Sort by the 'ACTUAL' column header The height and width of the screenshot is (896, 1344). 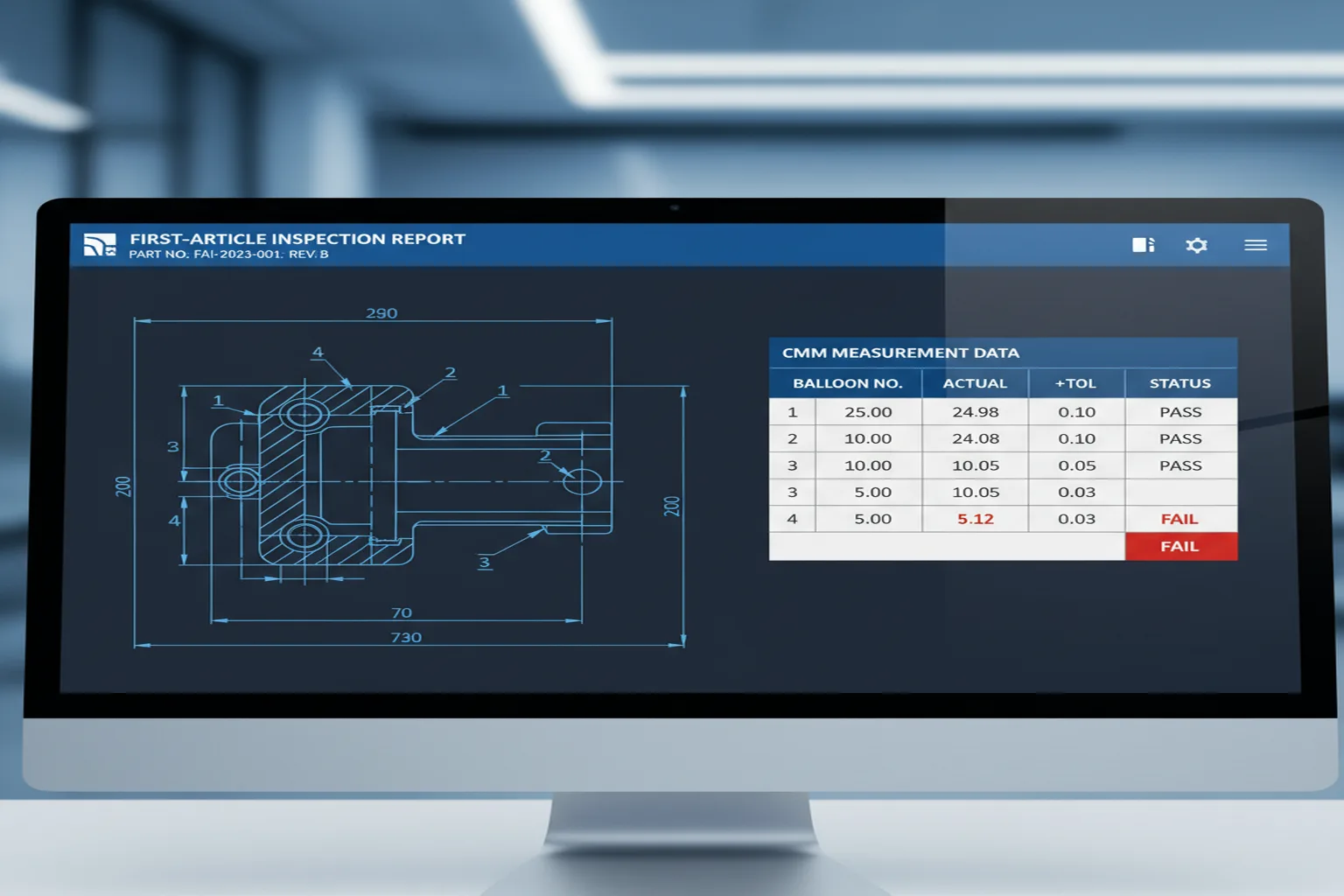(975, 383)
